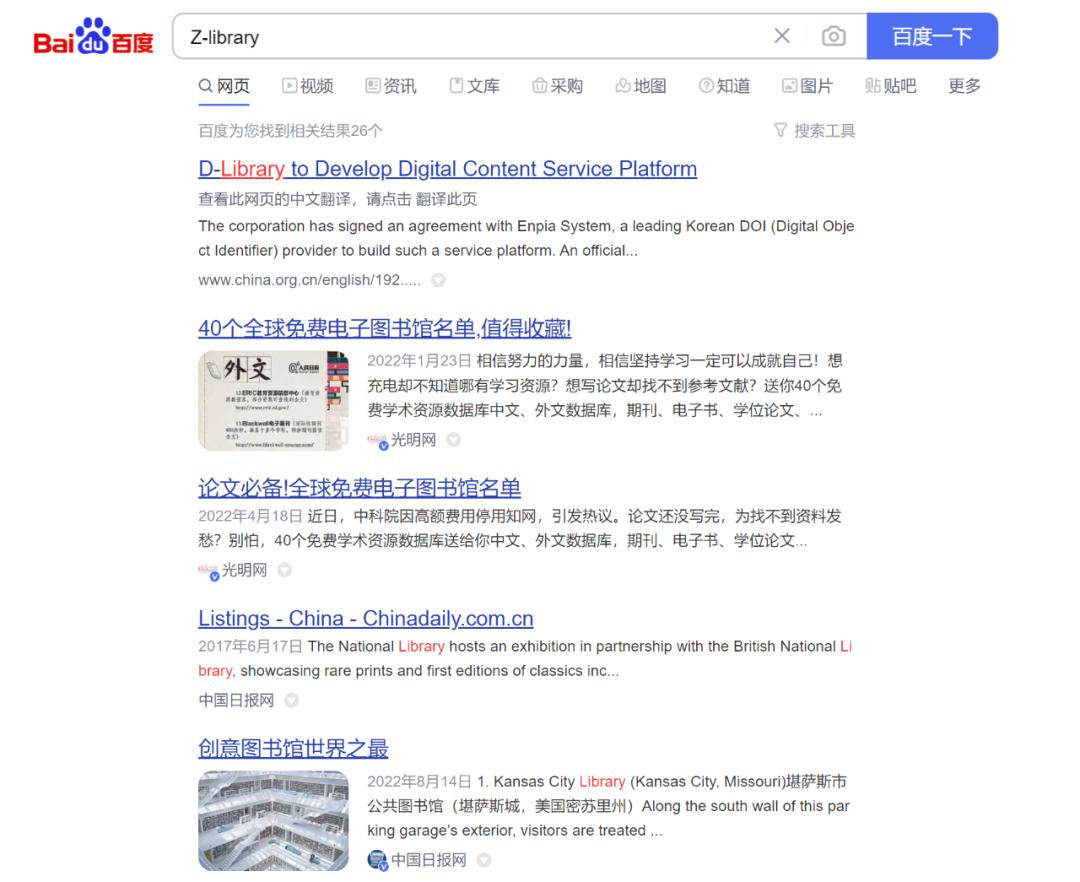Open the 搜索工具 search tools filter
This screenshot has width=1080, height=882.
pyautogui.click(x=814, y=130)
